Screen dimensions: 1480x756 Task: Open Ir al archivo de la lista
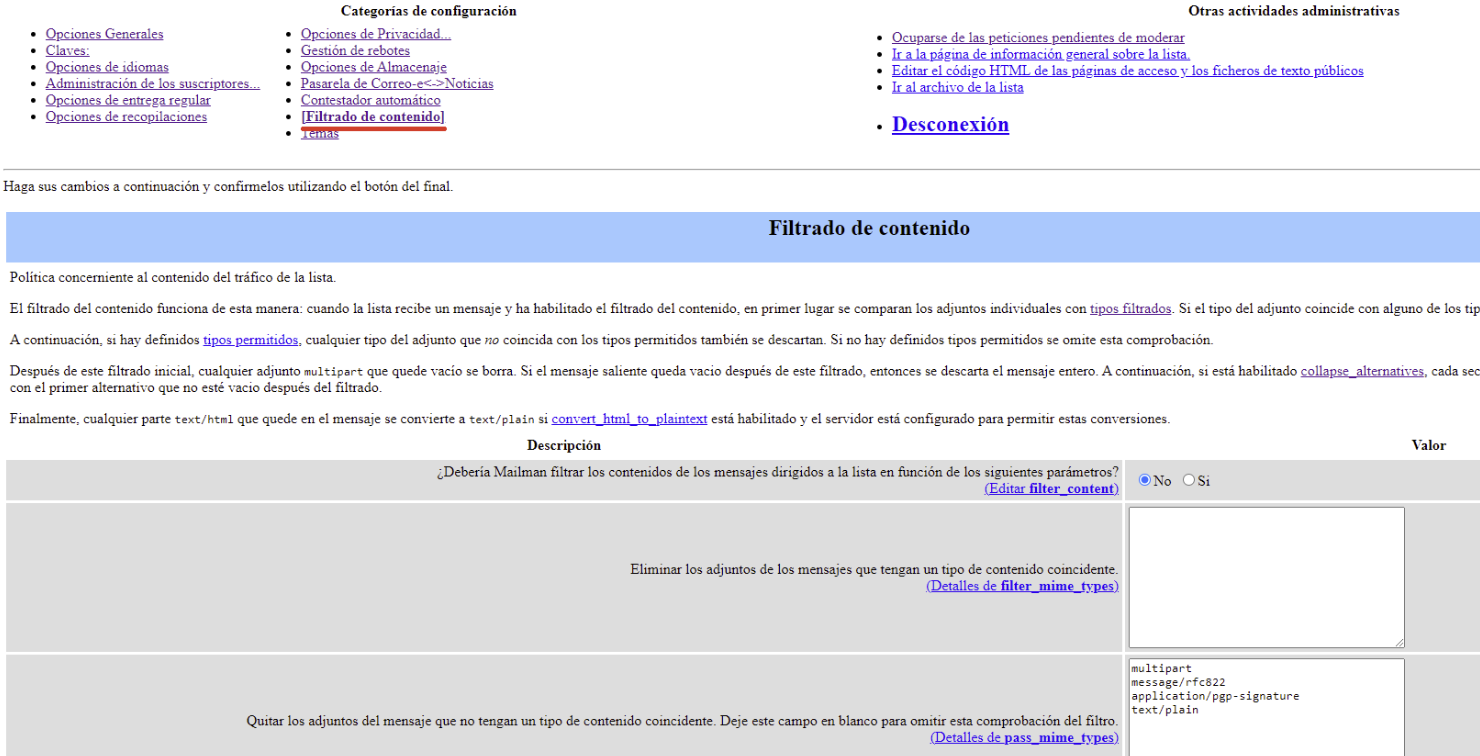958,87
